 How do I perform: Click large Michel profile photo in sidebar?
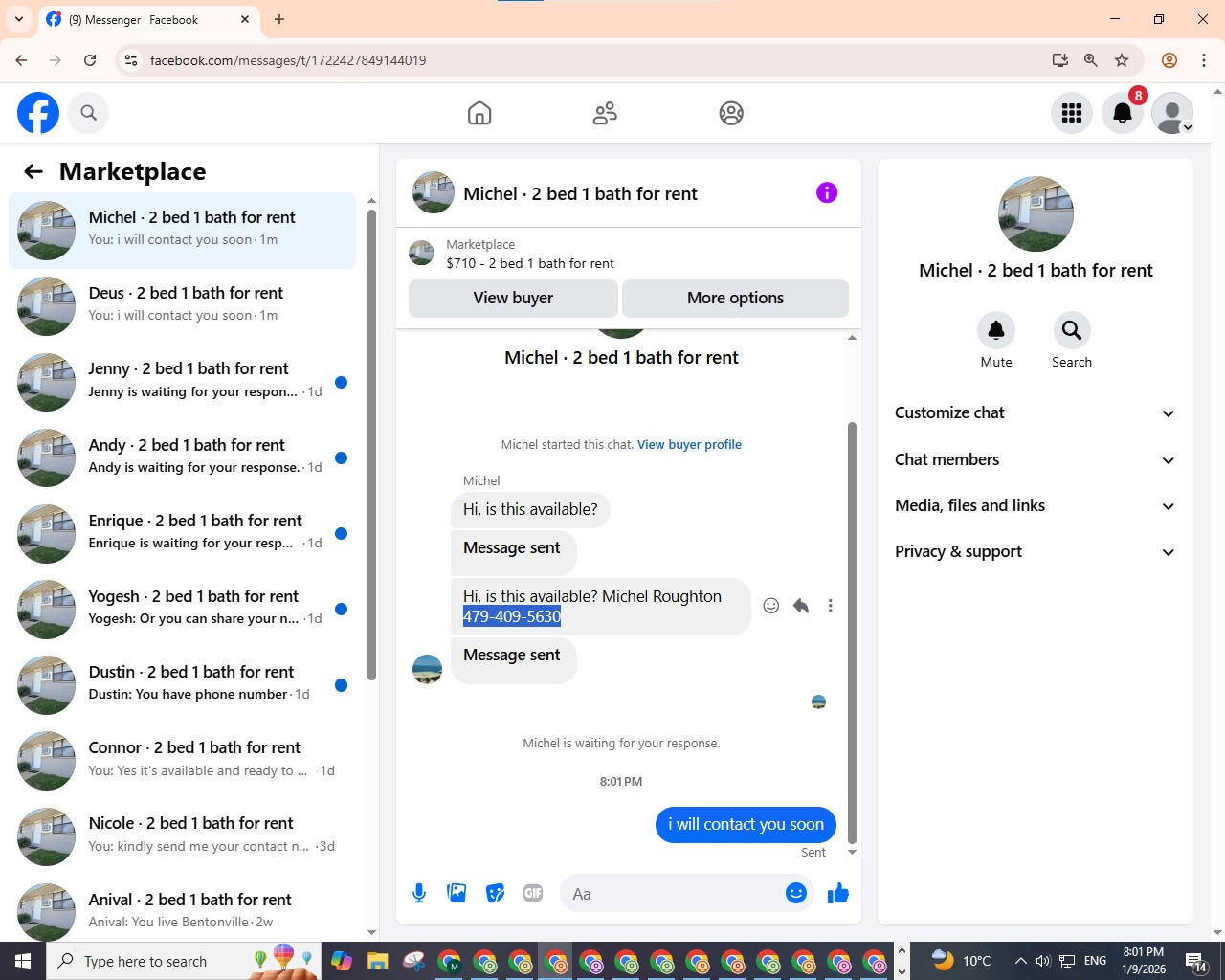[1036, 214]
